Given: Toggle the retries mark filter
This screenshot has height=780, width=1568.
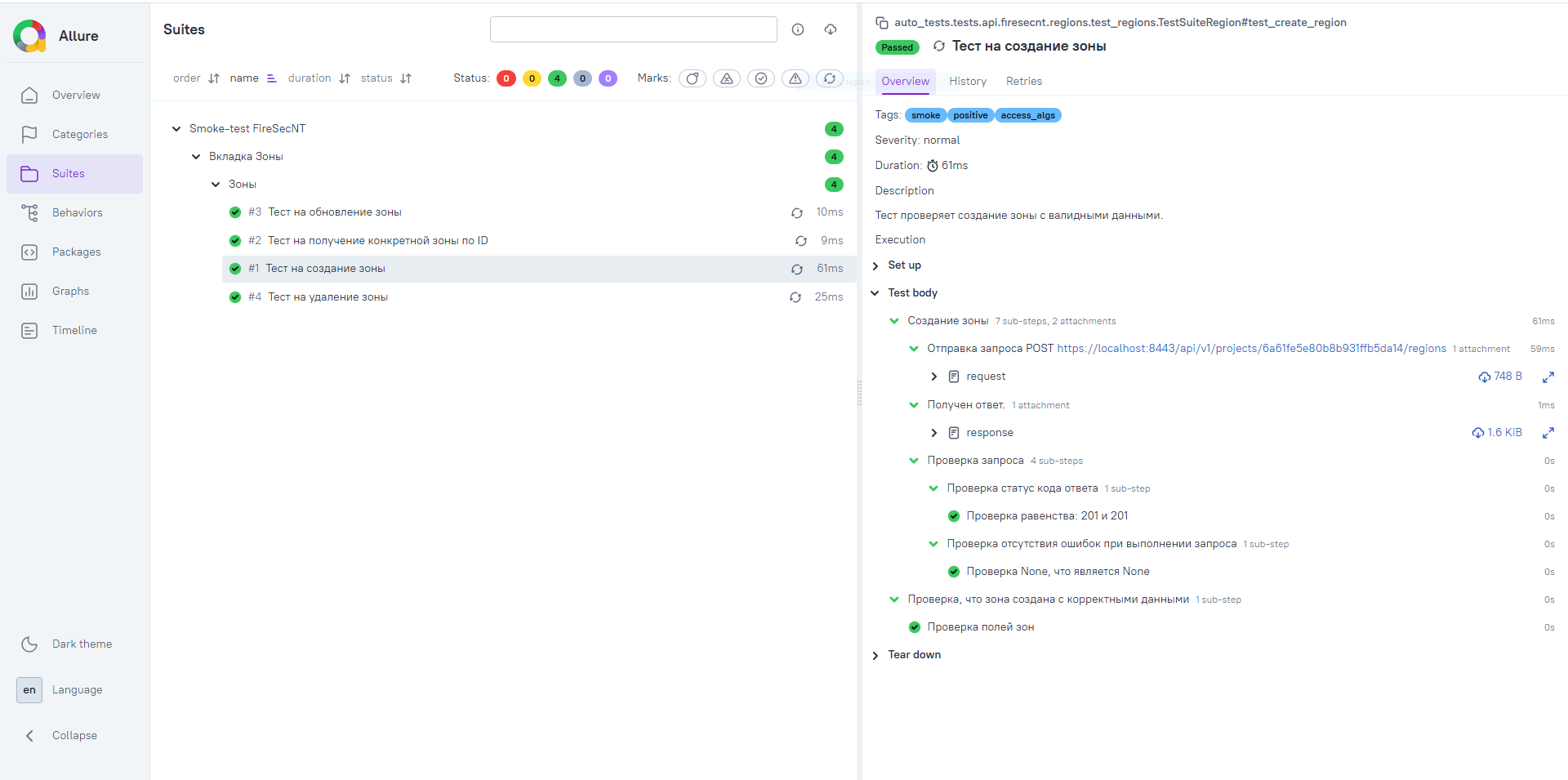Looking at the screenshot, I should pyautogui.click(x=830, y=78).
